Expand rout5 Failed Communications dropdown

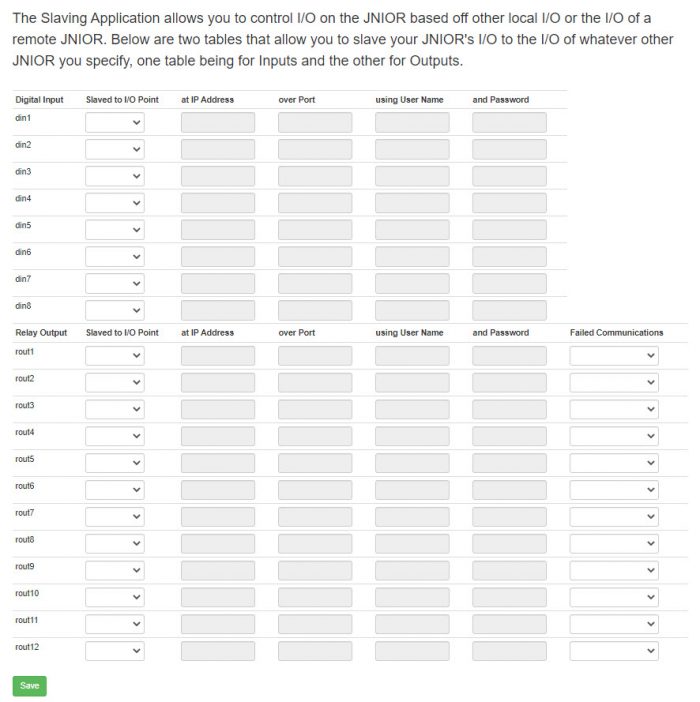[x=614, y=463]
